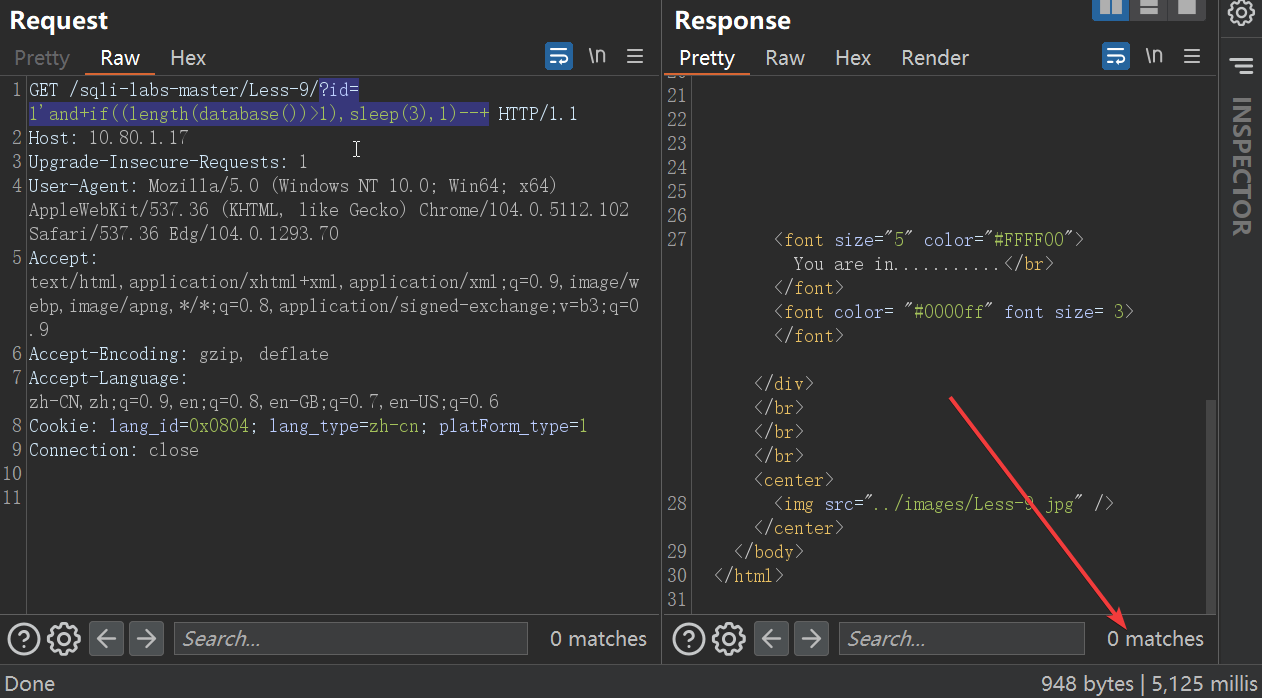
Task: Open the Response Render tab
Action: pos(935,58)
